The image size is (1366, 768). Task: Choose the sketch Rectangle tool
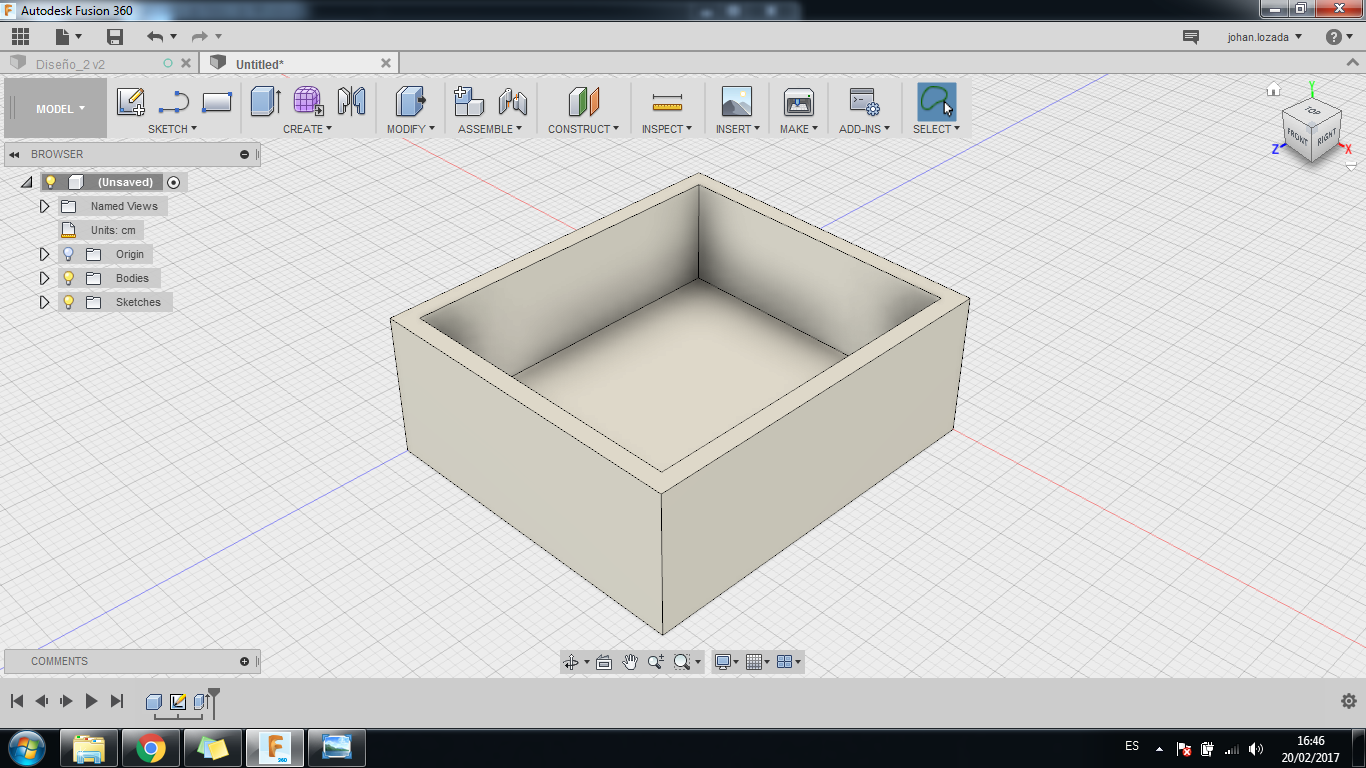coord(217,102)
